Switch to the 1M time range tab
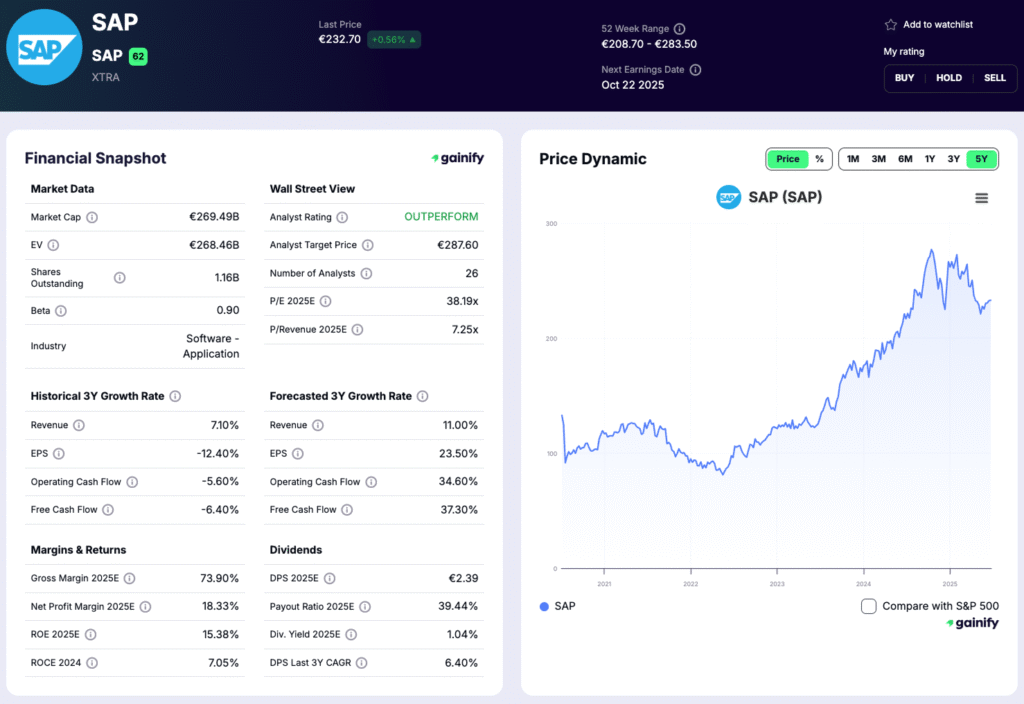Screen dimensions: 1024x704 [852, 158]
